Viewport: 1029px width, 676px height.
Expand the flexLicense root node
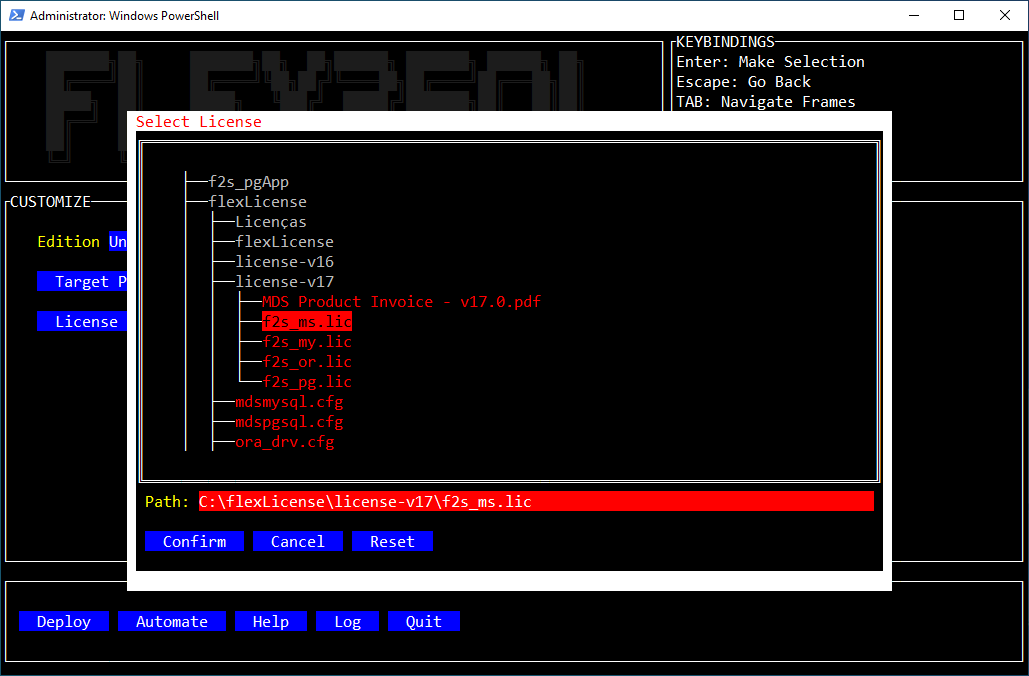coord(257,201)
